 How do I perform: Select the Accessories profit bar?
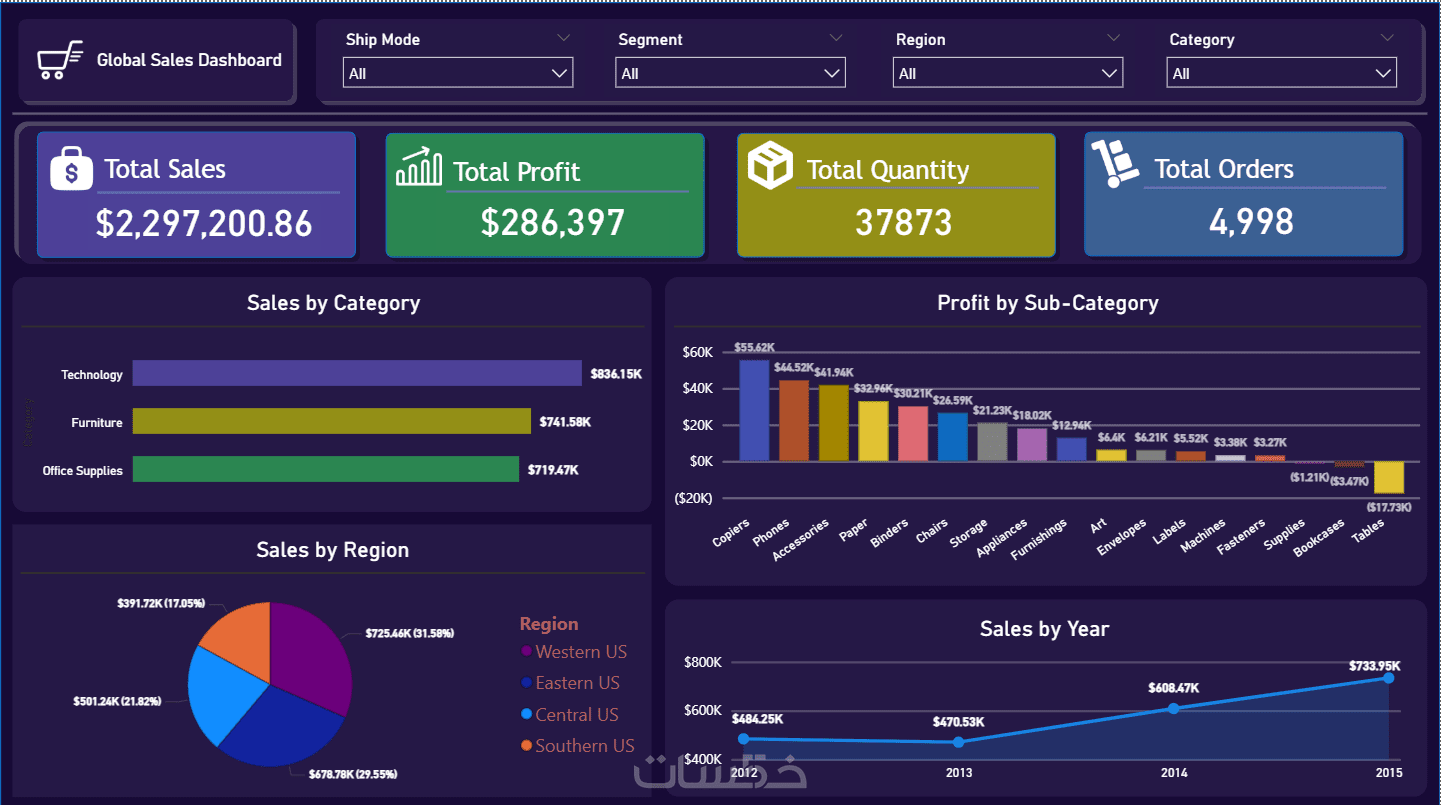point(833,423)
